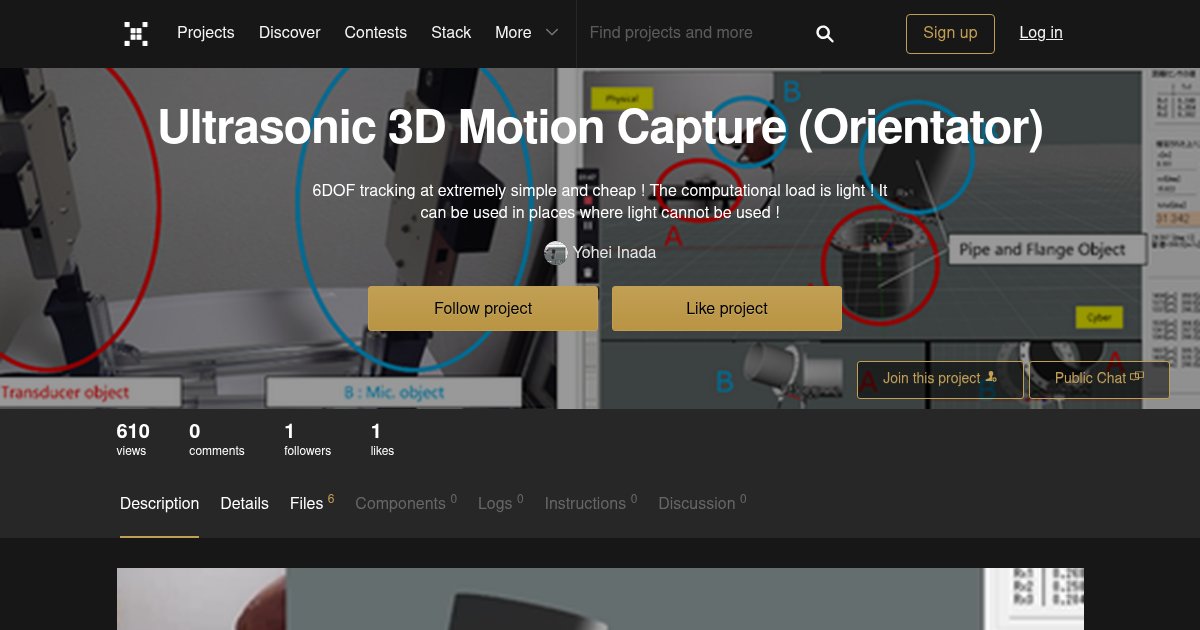
Task: Open the project image below the tabs
Action: [x=600, y=599]
